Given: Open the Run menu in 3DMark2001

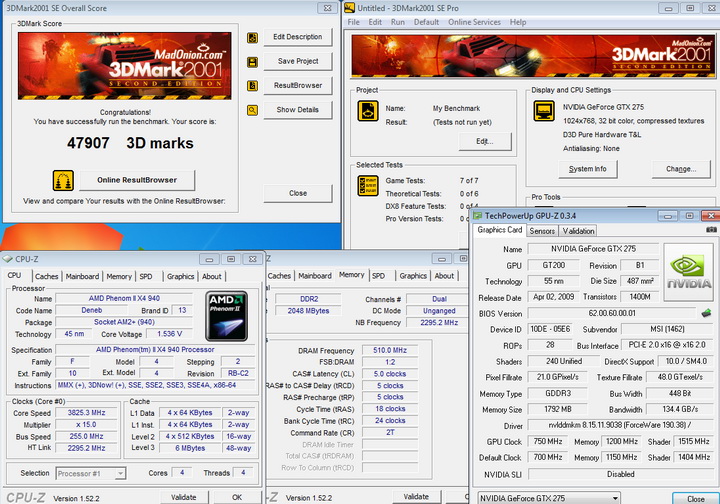Looking at the screenshot, I should click(398, 22).
